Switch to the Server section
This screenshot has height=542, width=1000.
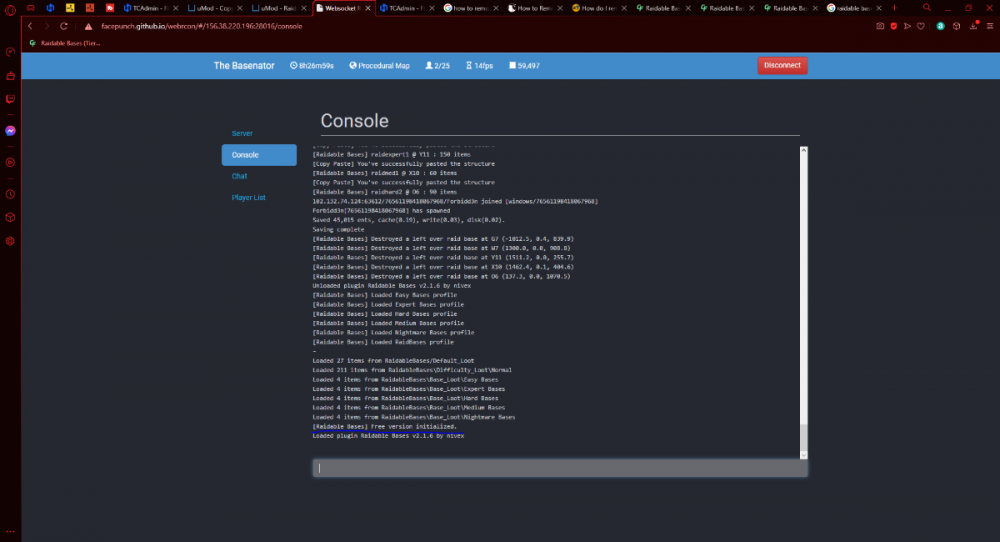pyautogui.click(x=242, y=133)
